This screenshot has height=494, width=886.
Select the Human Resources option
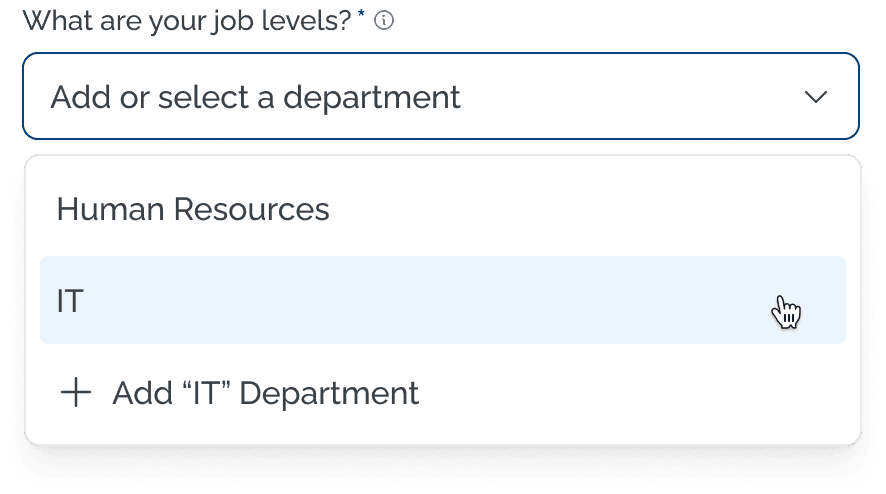click(193, 209)
